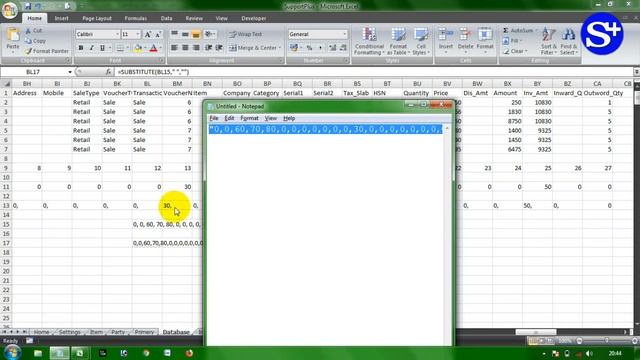Click the Office button
Screen dimensions: 640x360
9,10
